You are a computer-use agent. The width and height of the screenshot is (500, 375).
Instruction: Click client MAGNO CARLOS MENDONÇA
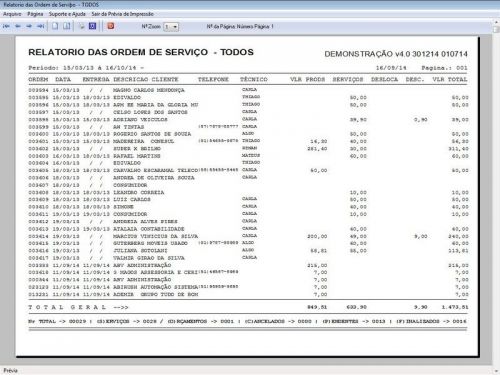[149, 90]
